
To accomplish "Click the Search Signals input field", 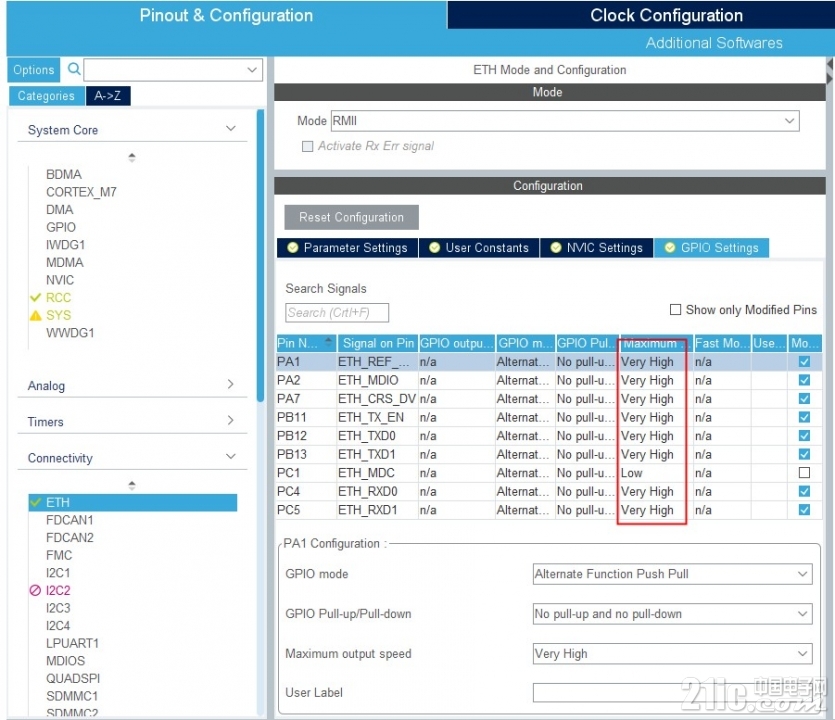I will [x=337, y=313].
